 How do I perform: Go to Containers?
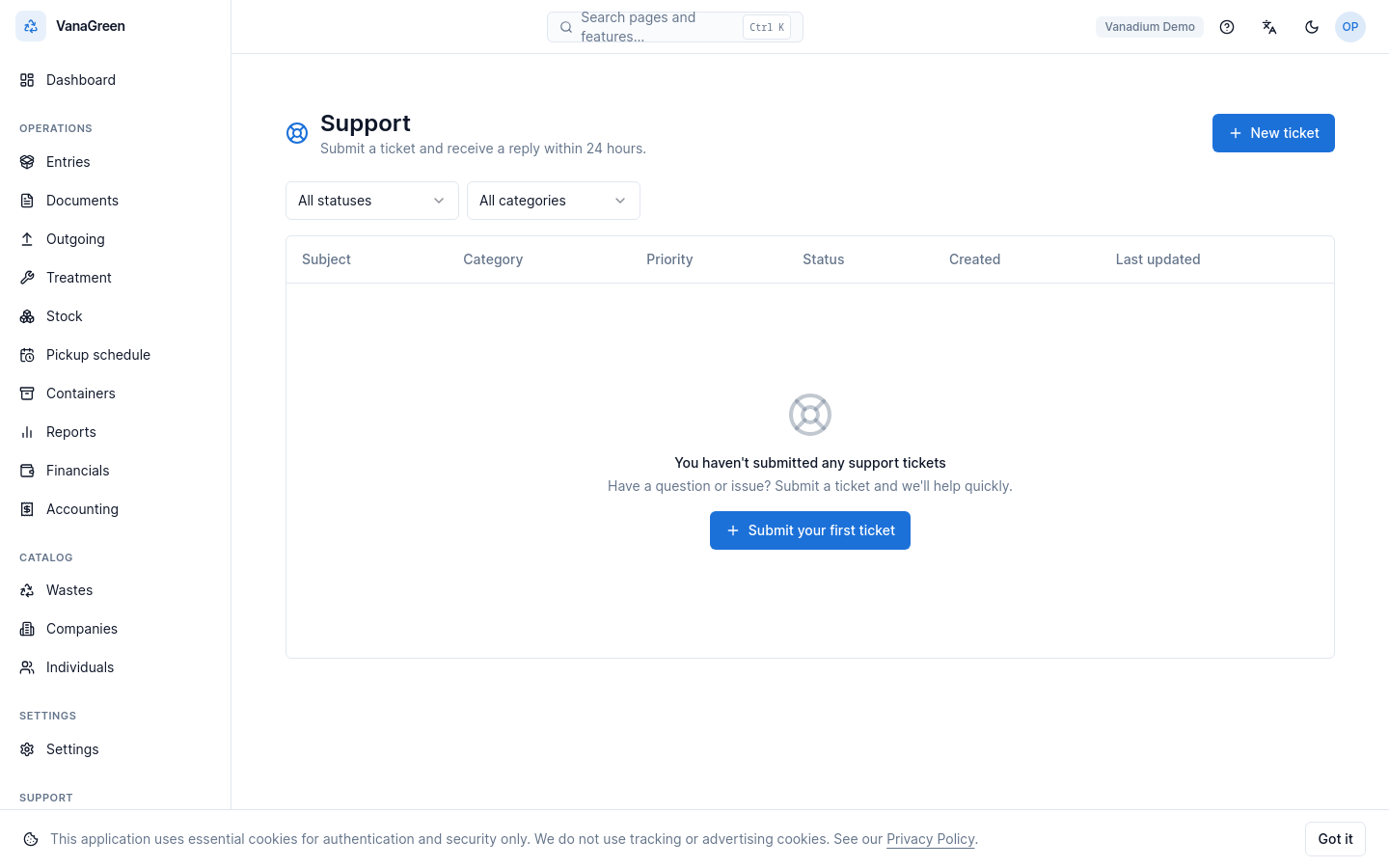[x=116, y=393]
